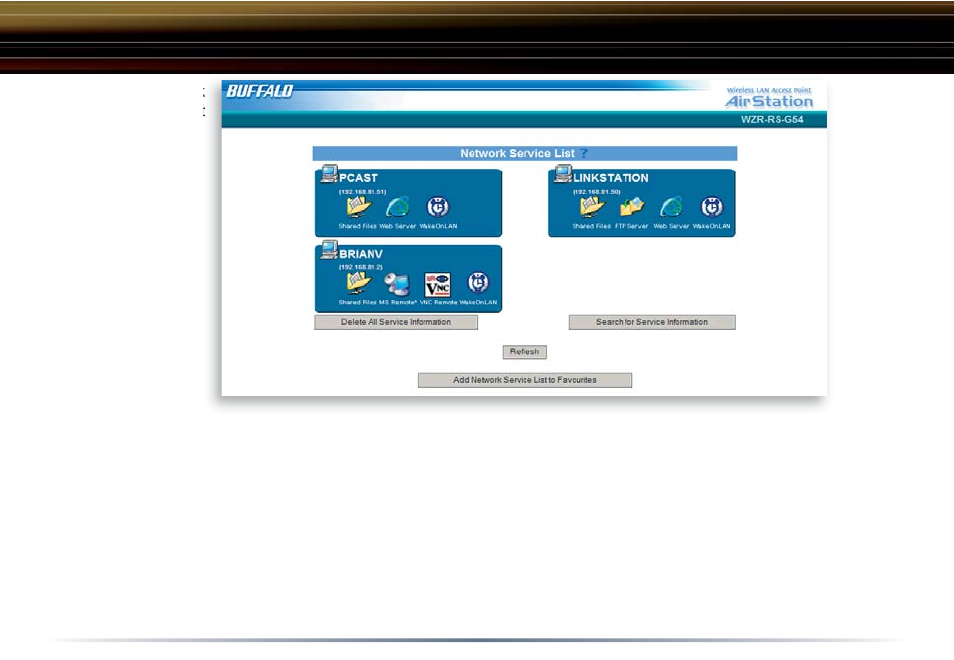This screenshot has width=954, height=660.
Task: Click BRIANV IP address 192.168.81.2
Action: (x=361, y=267)
